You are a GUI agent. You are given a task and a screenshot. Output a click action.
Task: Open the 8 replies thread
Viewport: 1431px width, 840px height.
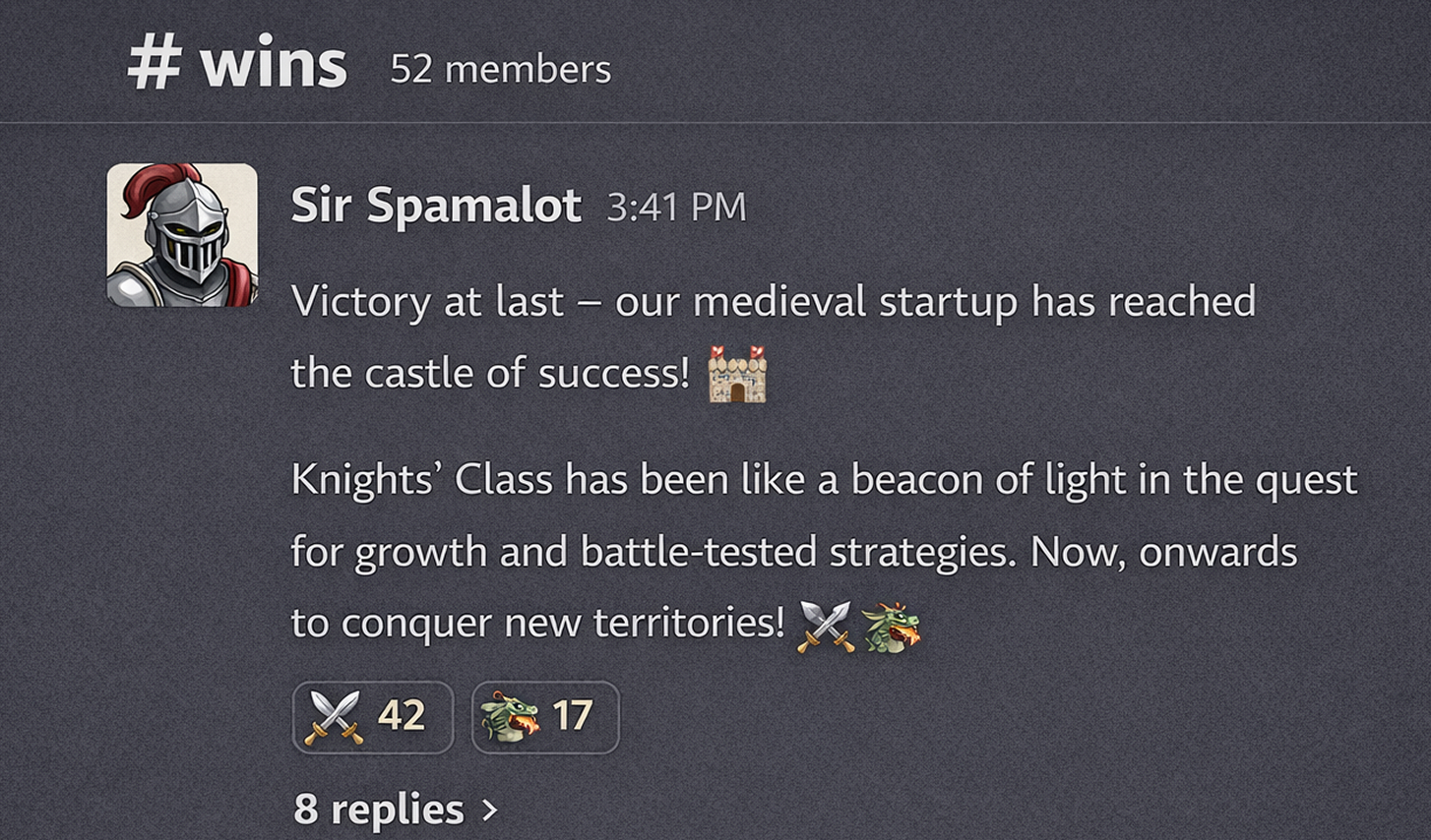tap(378, 807)
